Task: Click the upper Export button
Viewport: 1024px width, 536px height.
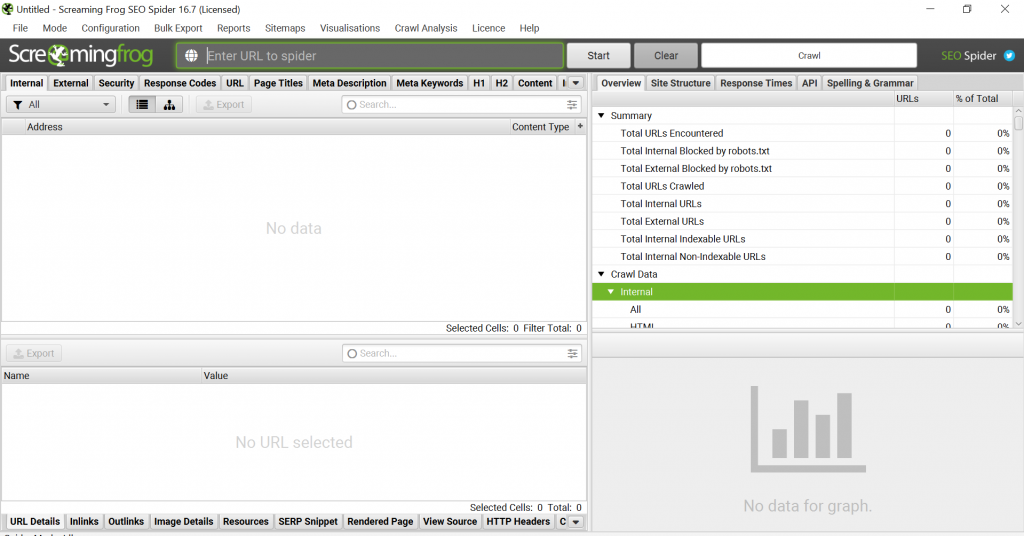Action: tap(224, 104)
